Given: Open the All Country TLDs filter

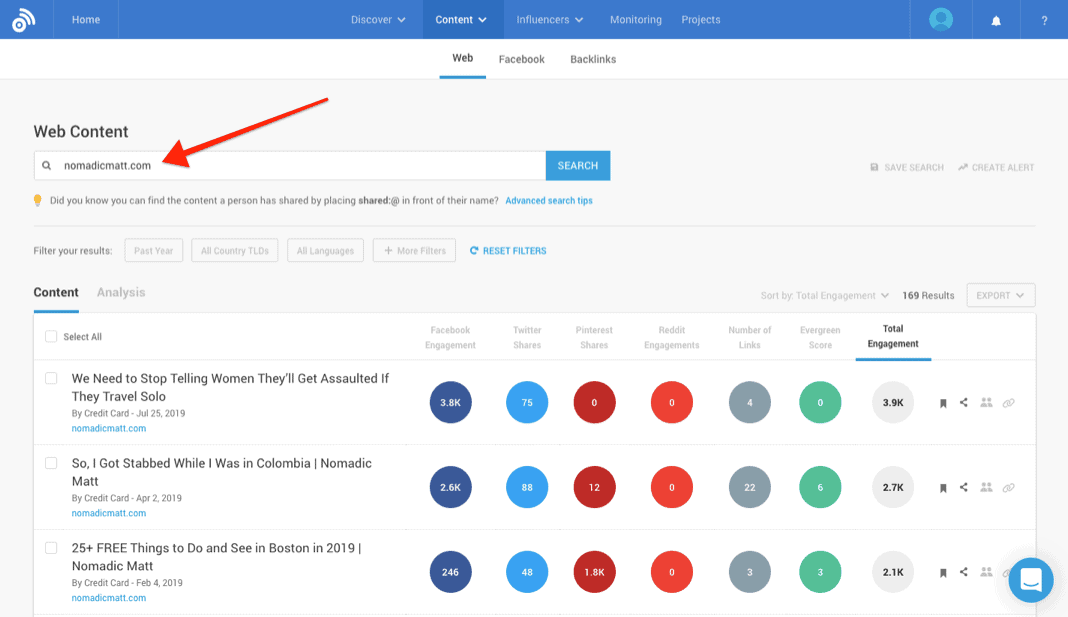Looking at the screenshot, I should [x=234, y=251].
